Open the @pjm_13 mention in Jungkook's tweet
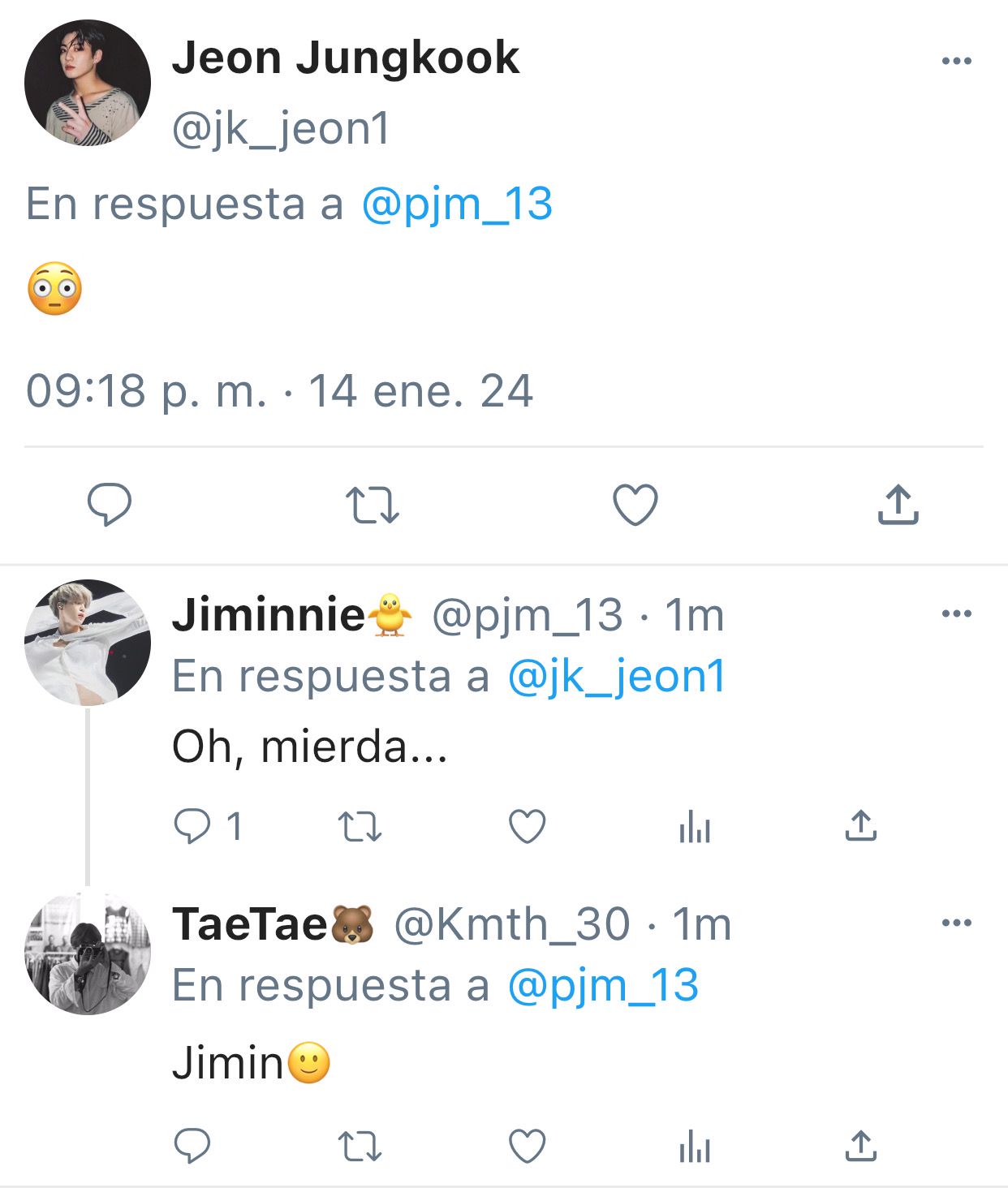The width and height of the screenshot is (1008, 1188). click(457, 204)
